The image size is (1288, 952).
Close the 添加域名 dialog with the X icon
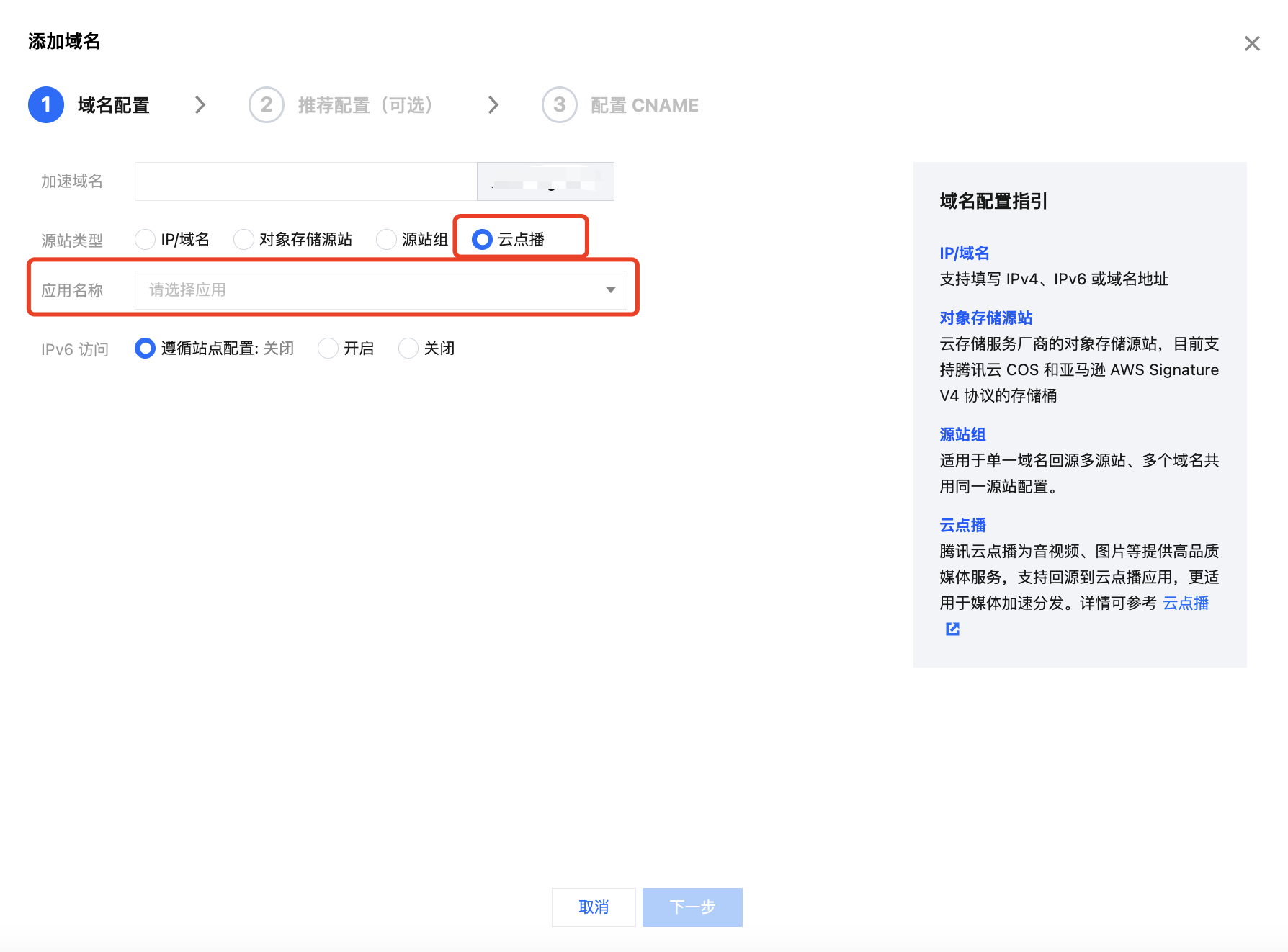(x=1251, y=44)
